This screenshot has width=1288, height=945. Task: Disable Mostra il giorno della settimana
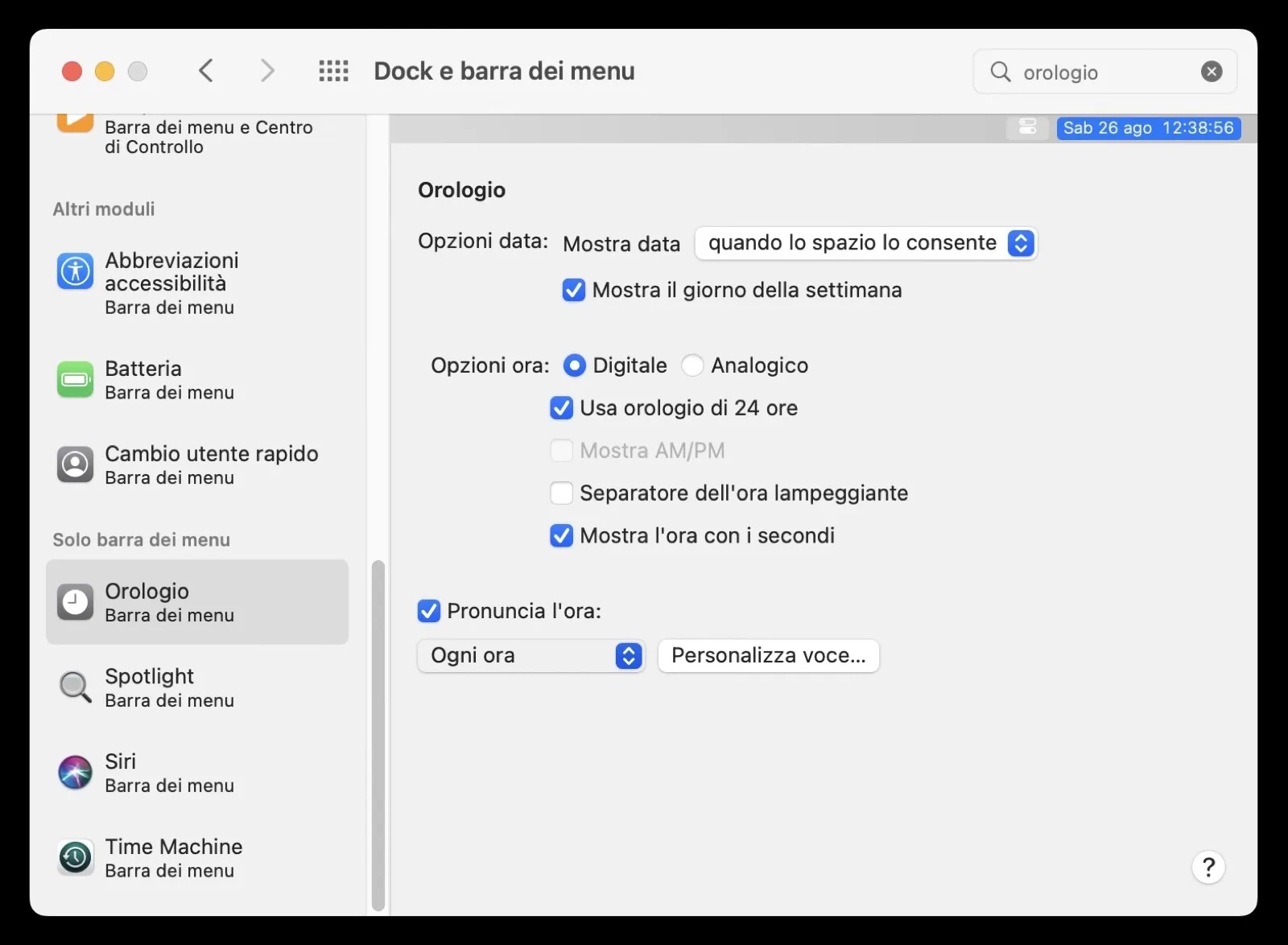tap(574, 290)
